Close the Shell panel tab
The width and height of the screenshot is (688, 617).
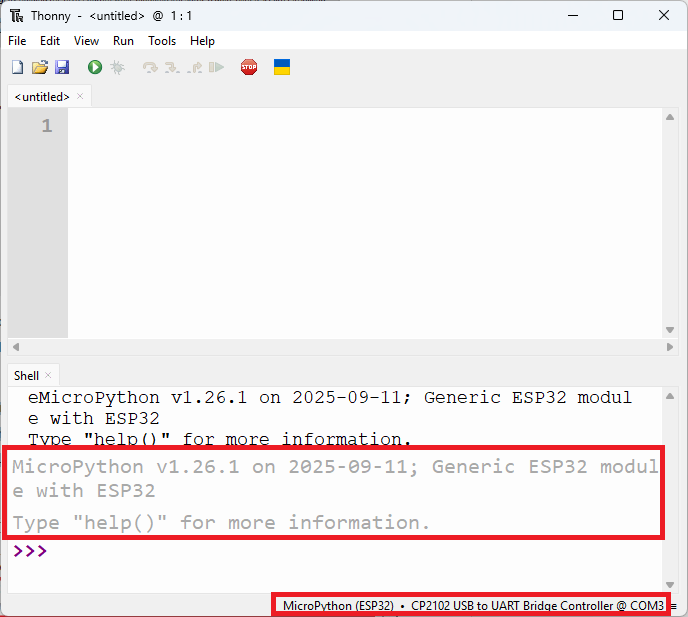pyautogui.click(x=48, y=376)
